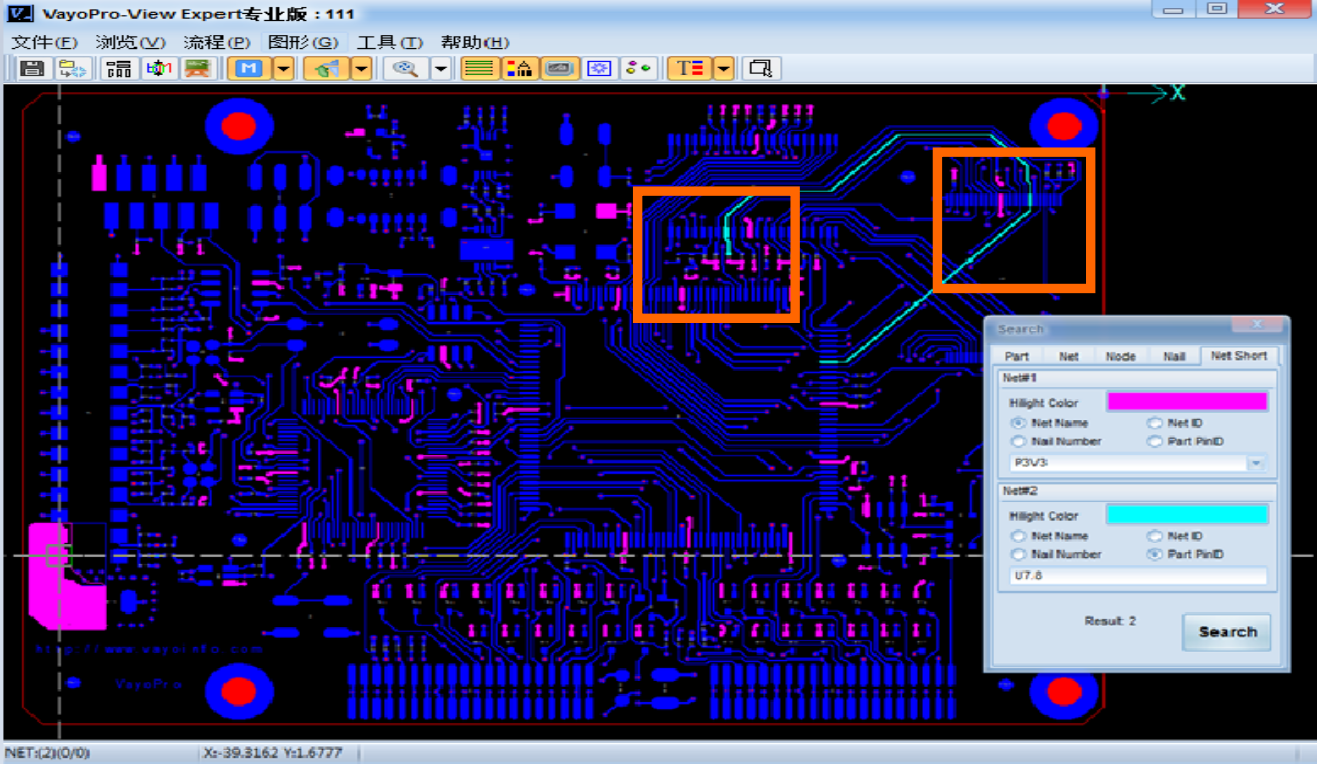Screen dimensions: 1318x765
Task: Click the green X axis label on the canvas
Action: tap(1178, 92)
